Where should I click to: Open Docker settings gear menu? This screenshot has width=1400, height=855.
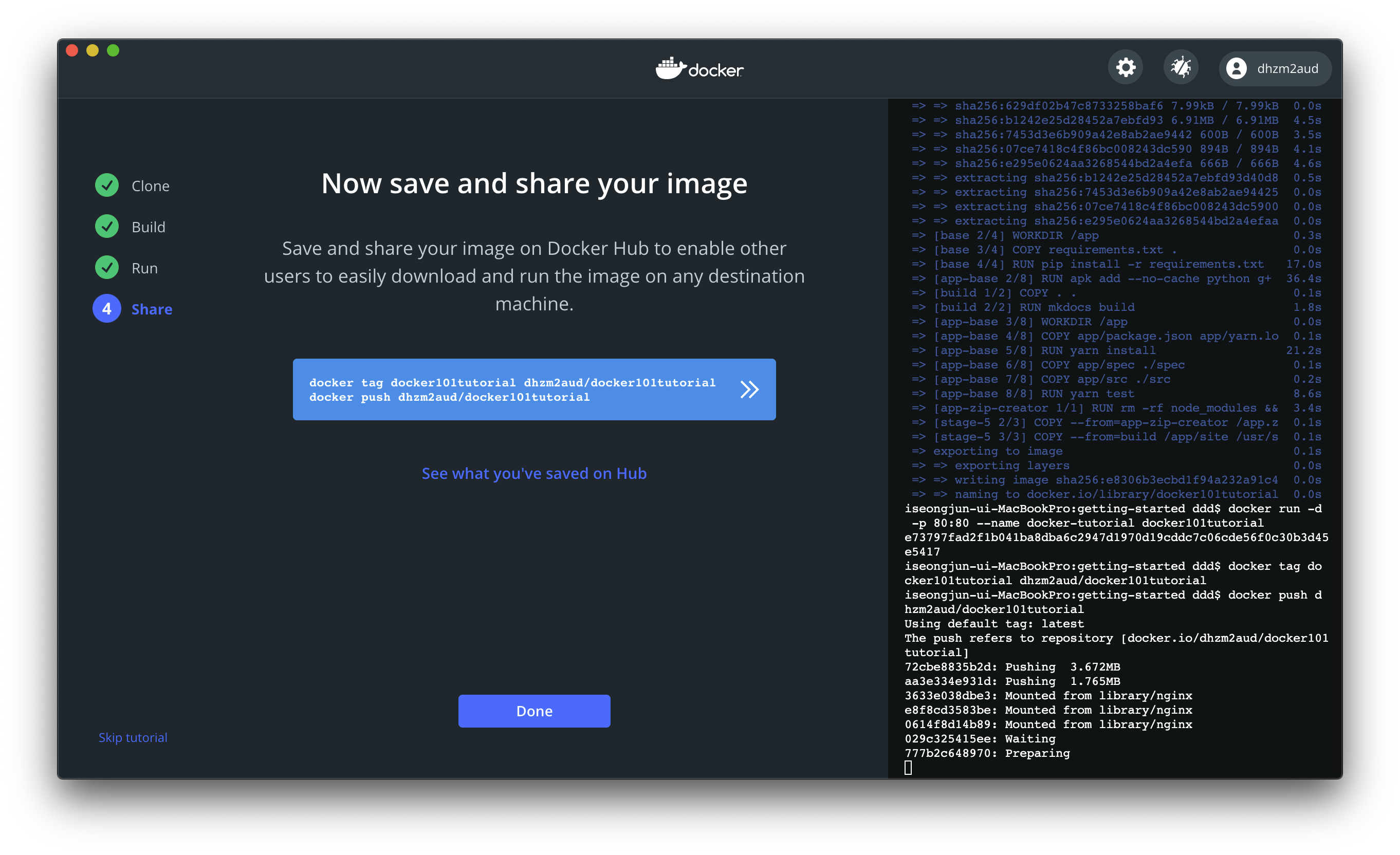(1125, 68)
